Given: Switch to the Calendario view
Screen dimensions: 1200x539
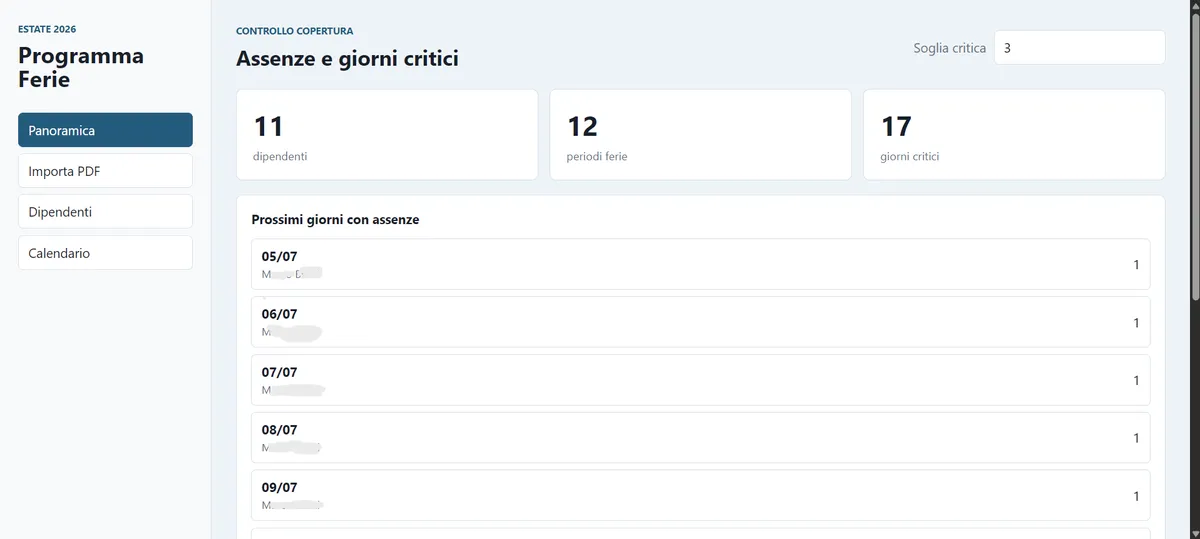Looking at the screenshot, I should point(105,253).
